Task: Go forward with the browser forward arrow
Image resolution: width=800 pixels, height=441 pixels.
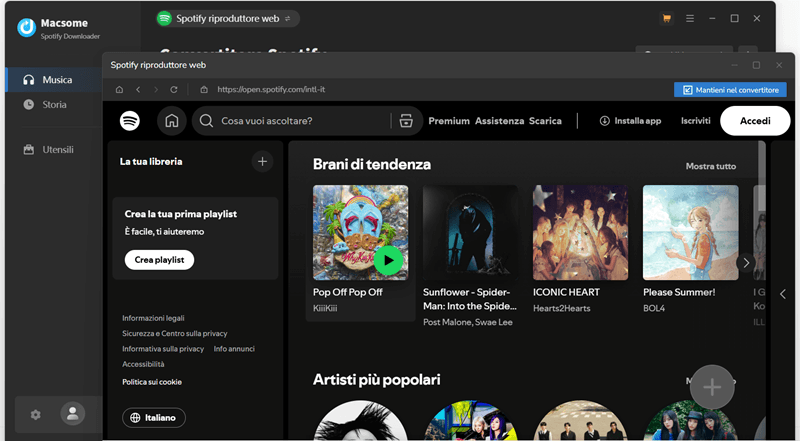Action: point(156,89)
